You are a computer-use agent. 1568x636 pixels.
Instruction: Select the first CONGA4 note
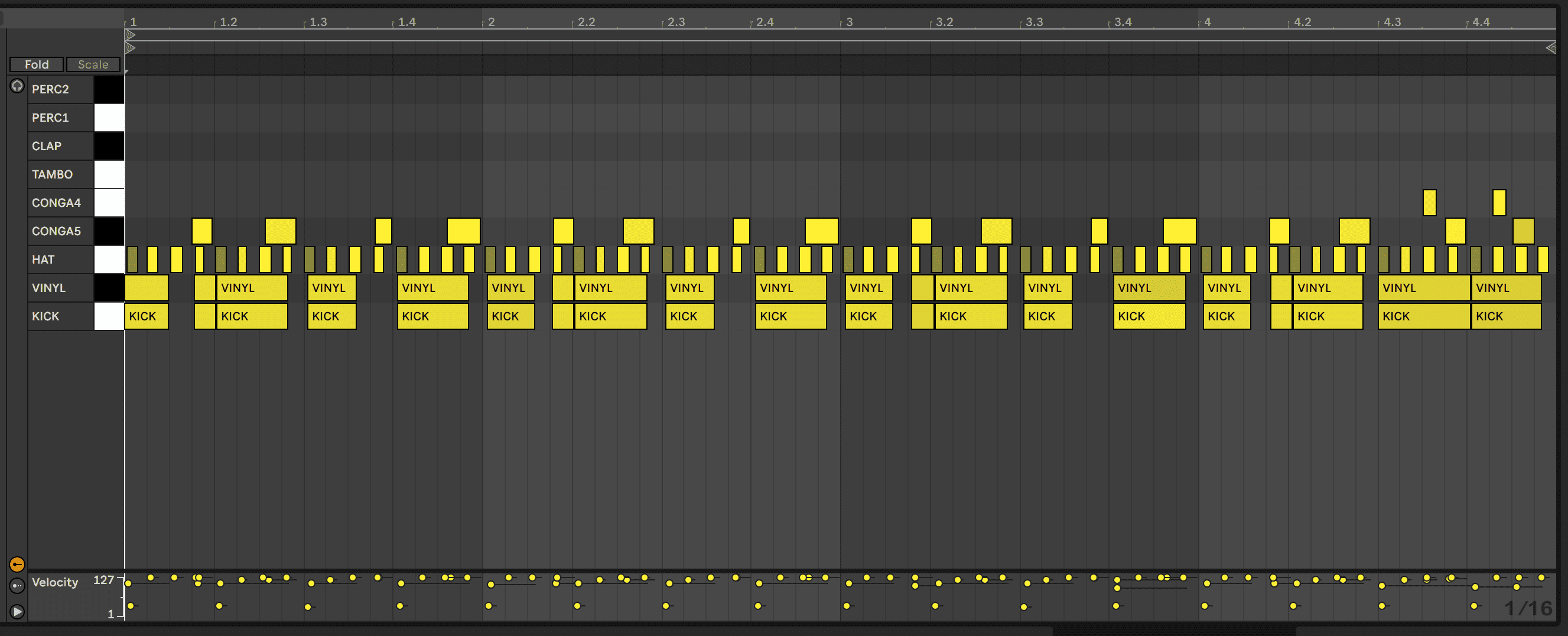pyautogui.click(x=1429, y=203)
